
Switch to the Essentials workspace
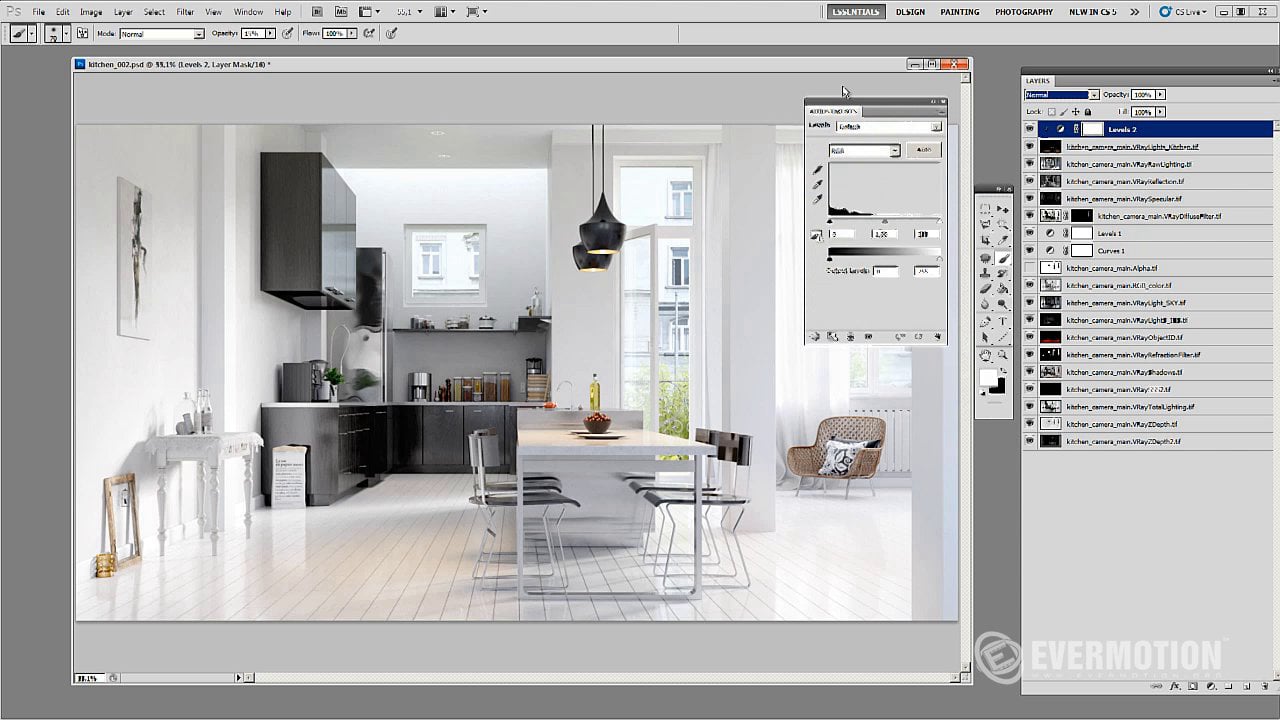click(x=856, y=12)
